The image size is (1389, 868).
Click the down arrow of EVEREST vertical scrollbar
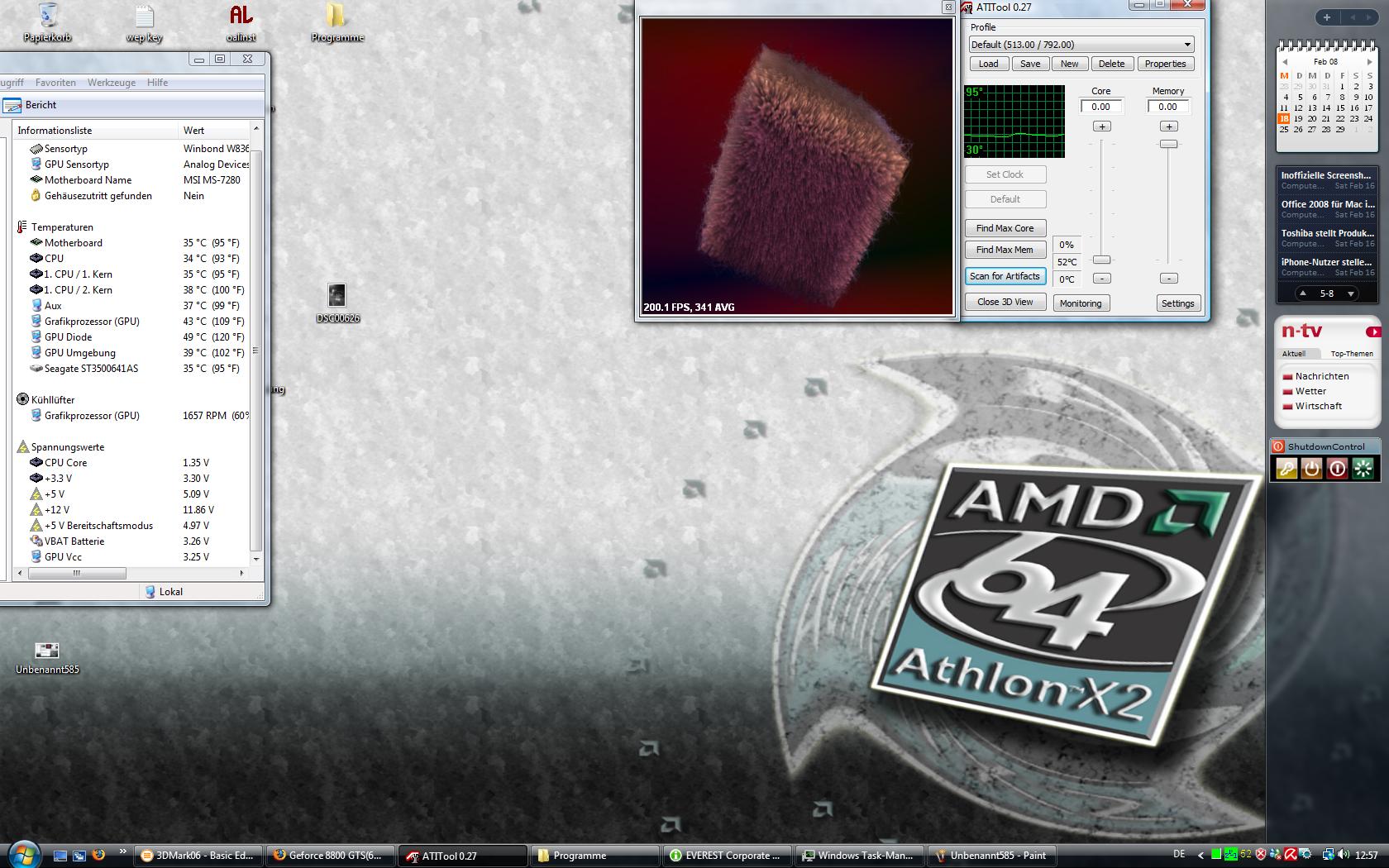[x=256, y=560]
